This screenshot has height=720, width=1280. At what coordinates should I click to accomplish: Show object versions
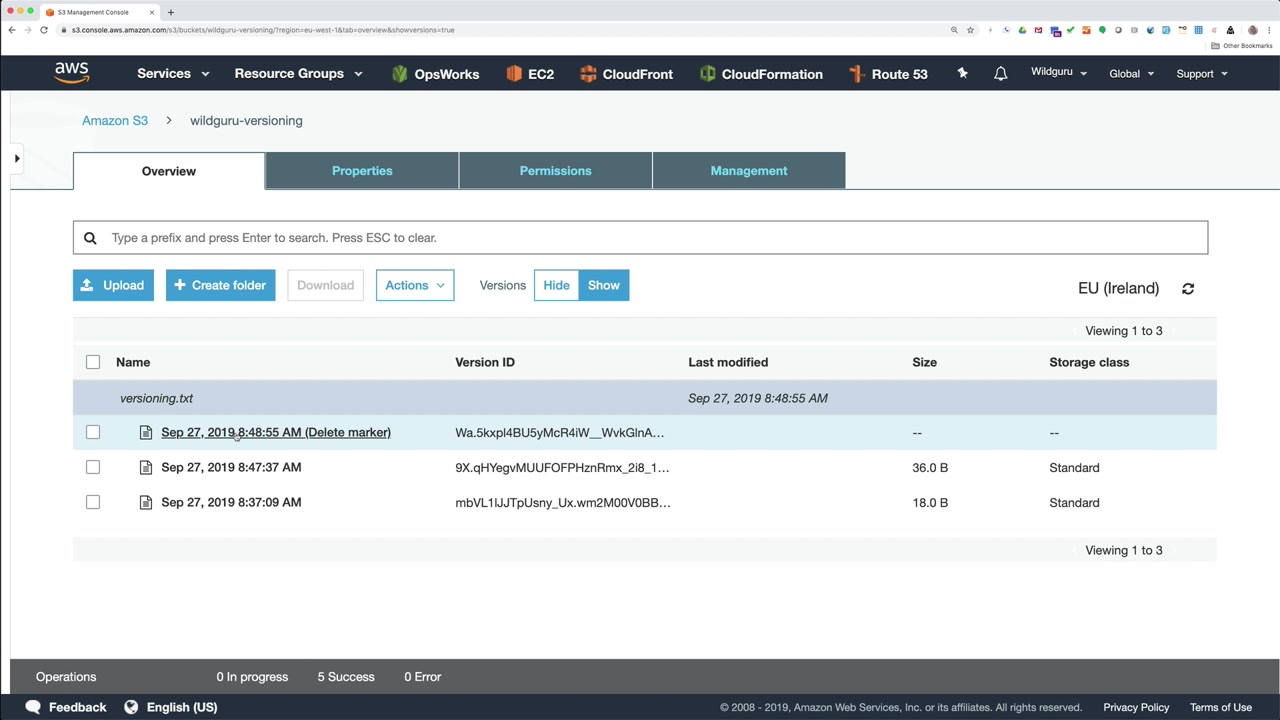(604, 285)
